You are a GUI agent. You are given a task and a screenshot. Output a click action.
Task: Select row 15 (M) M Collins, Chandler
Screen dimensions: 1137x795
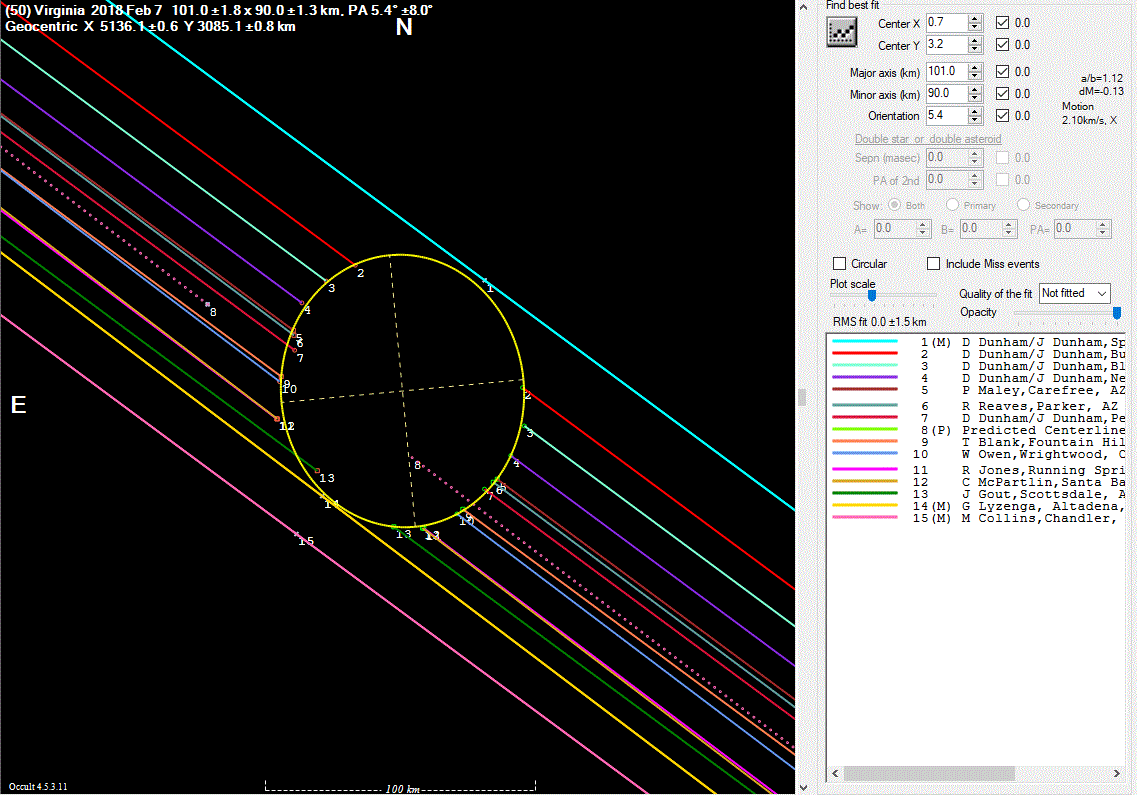coord(977,518)
